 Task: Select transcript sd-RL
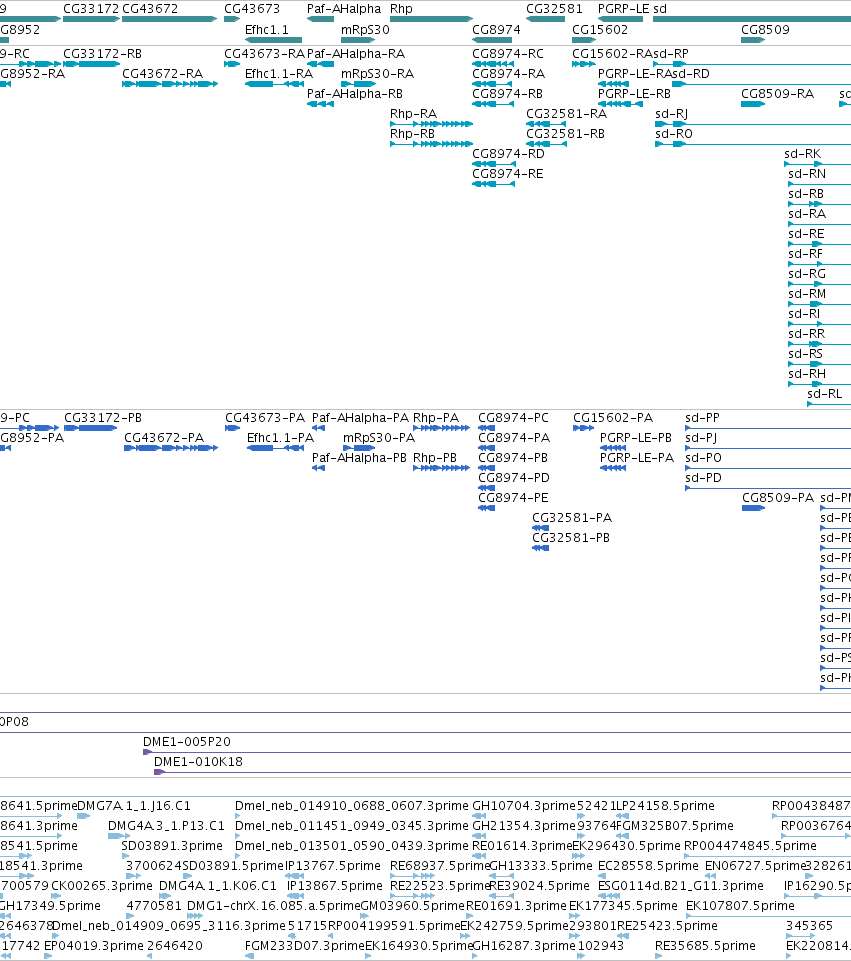pos(825,394)
